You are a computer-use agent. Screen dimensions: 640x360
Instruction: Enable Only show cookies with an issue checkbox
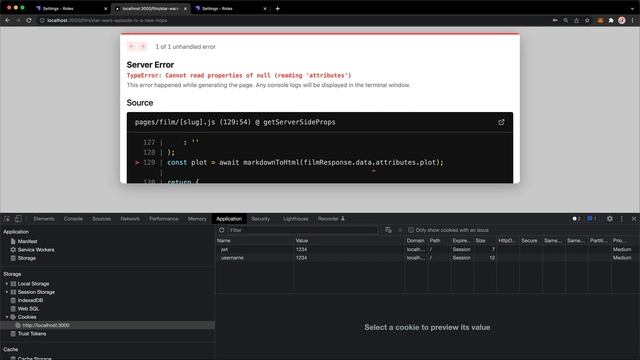[411, 230]
